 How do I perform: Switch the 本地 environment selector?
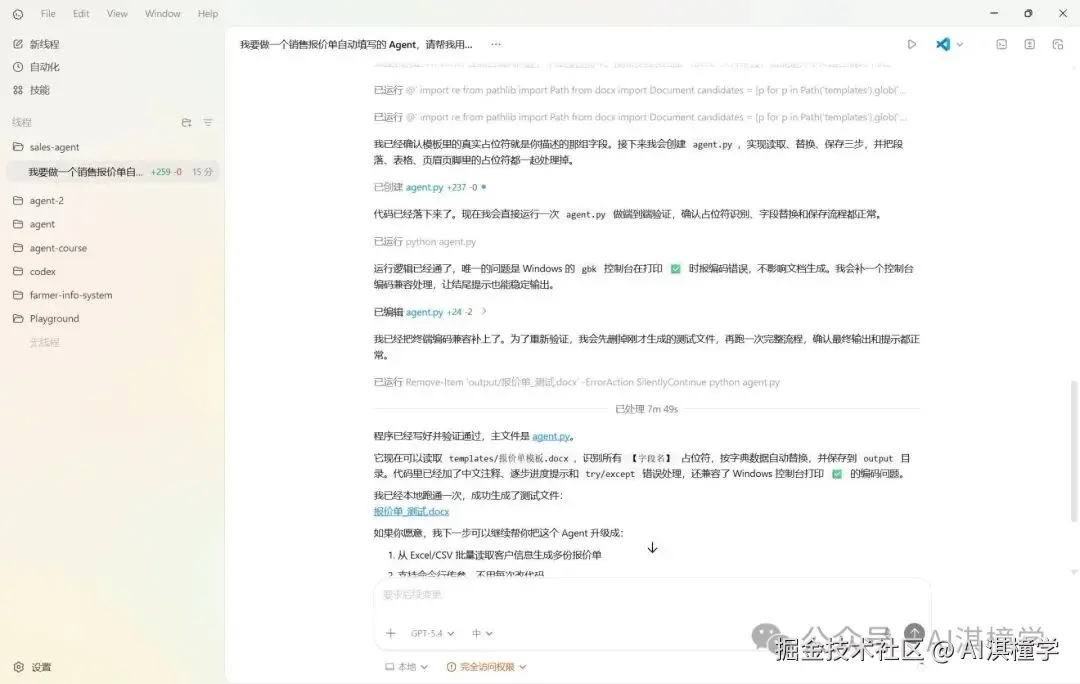tap(404, 666)
